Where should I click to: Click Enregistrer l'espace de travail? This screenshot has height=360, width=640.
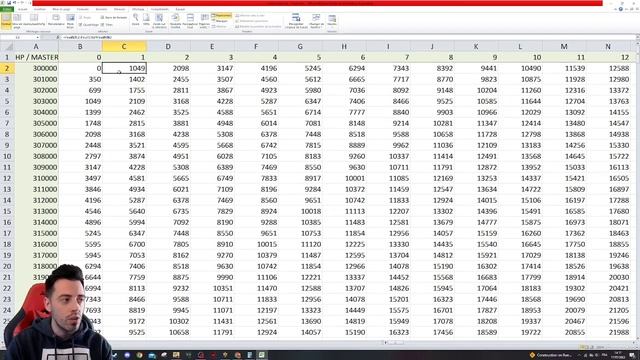(296, 21)
